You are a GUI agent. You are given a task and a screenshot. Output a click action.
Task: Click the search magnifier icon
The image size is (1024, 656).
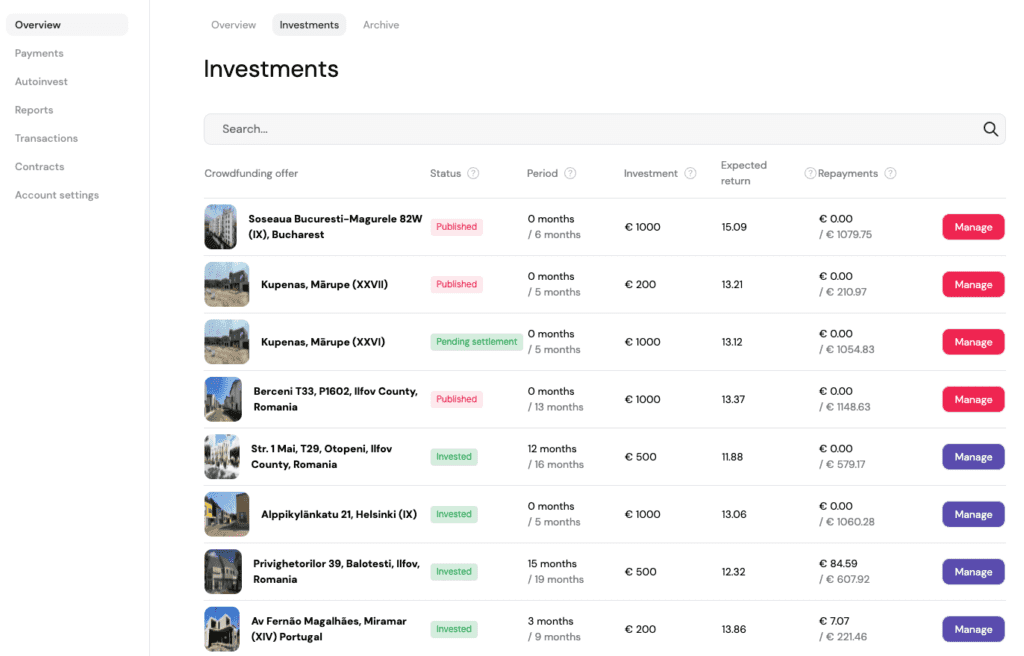[x=990, y=129]
